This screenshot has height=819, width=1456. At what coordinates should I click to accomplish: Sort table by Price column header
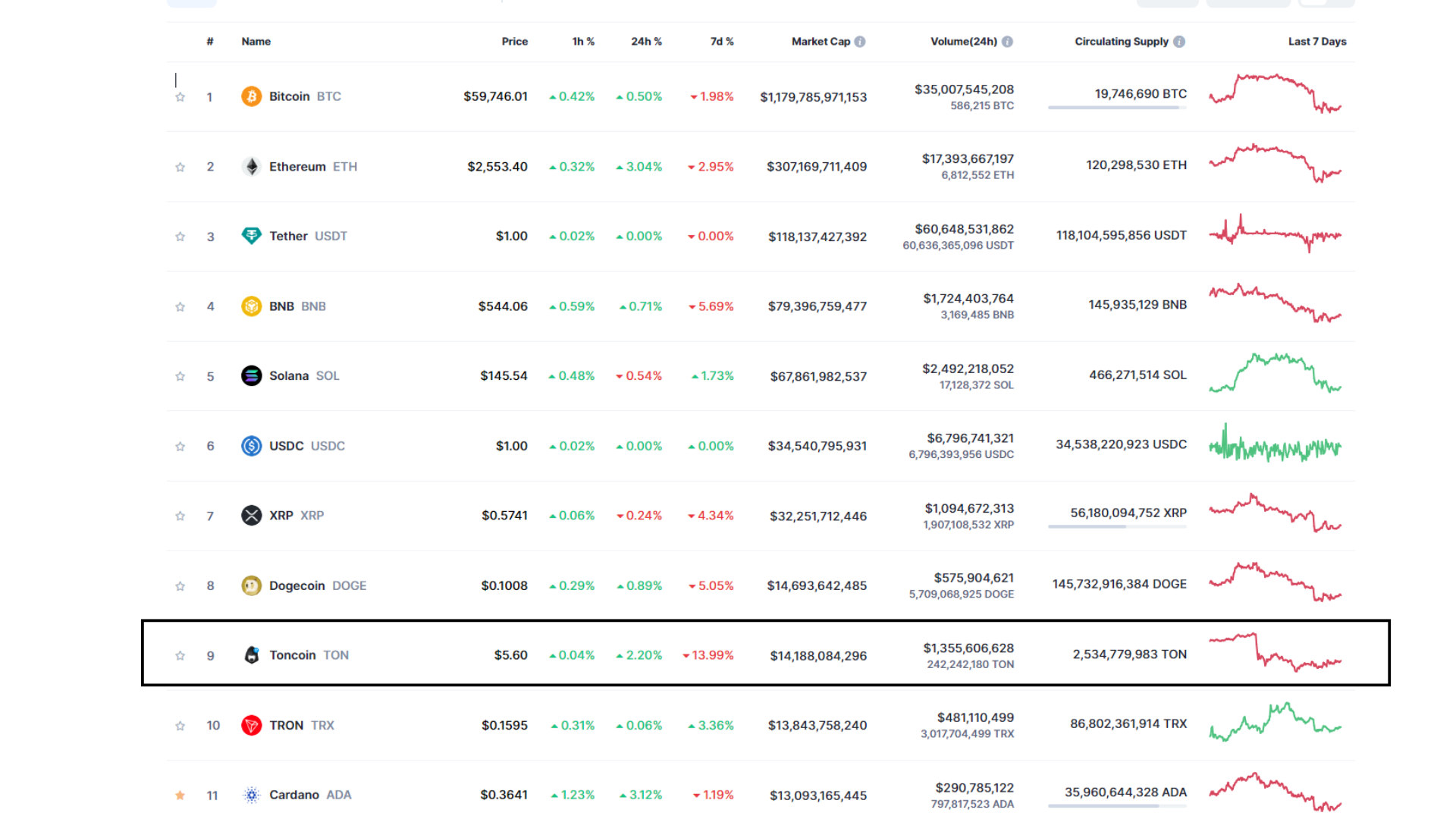coord(514,42)
